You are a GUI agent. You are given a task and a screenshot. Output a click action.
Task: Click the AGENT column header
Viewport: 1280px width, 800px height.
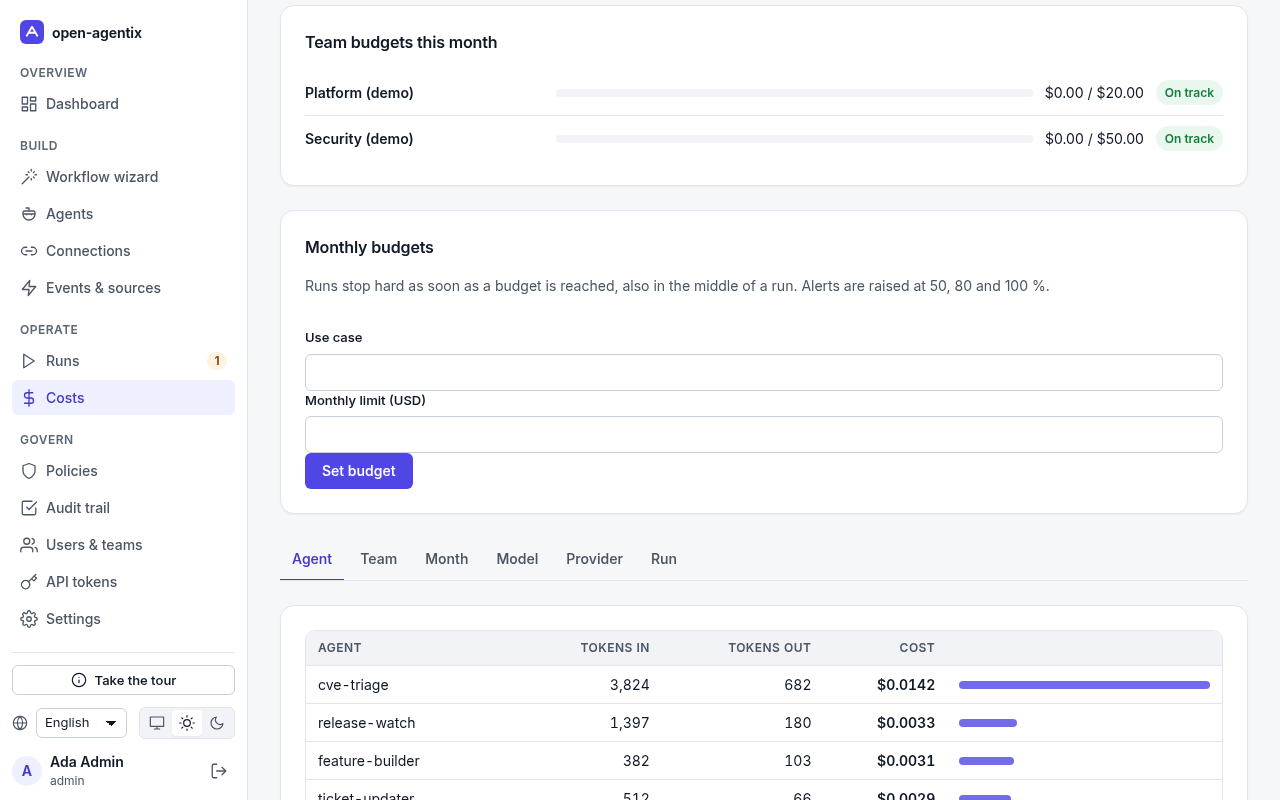pyautogui.click(x=340, y=648)
